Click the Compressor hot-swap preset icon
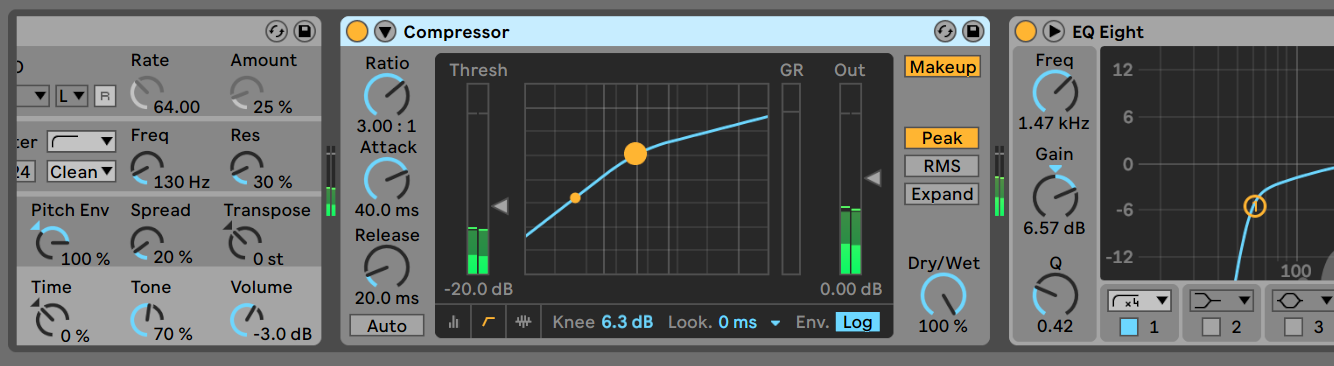The image size is (1334, 366). [x=945, y=32]
